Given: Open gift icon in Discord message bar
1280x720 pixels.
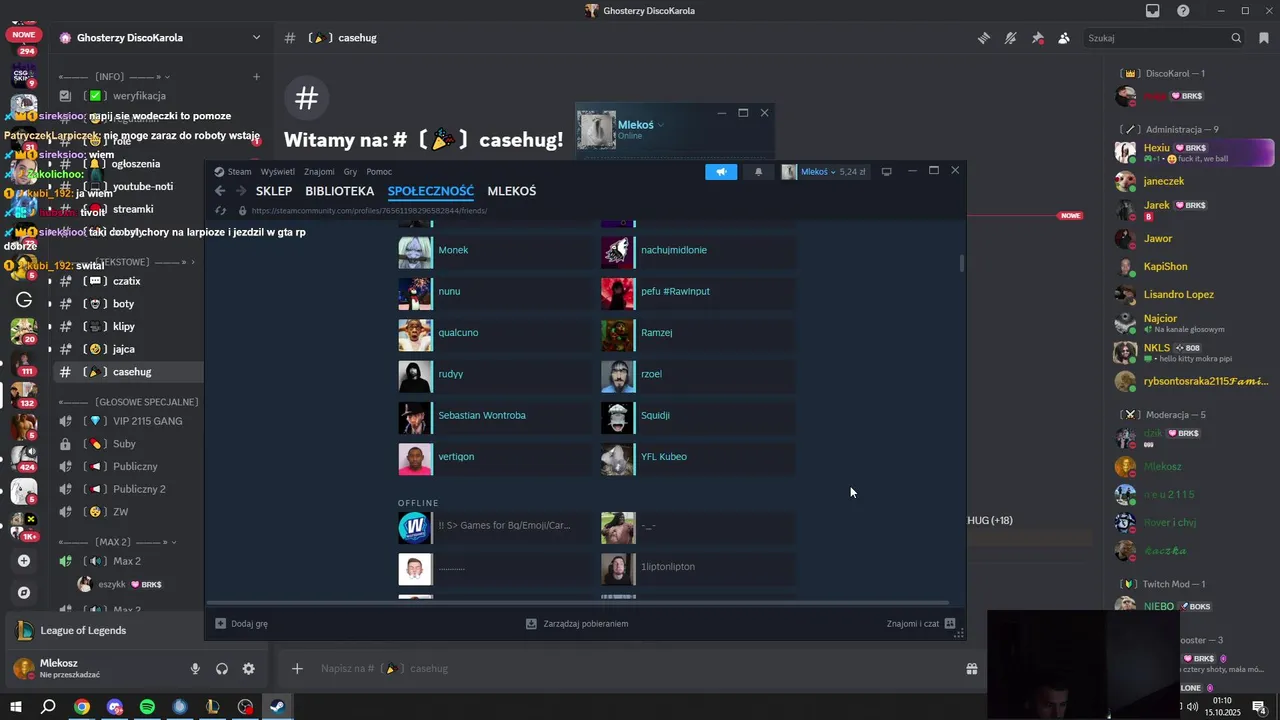Looking at the screenshot, I should tap(971, 668).
